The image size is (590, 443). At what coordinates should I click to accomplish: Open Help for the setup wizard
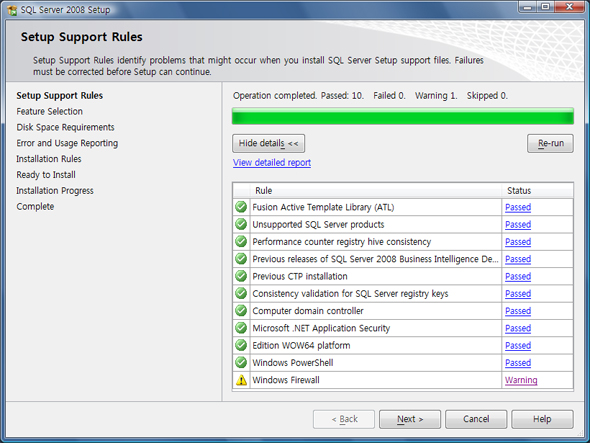[x=542, y=419]
